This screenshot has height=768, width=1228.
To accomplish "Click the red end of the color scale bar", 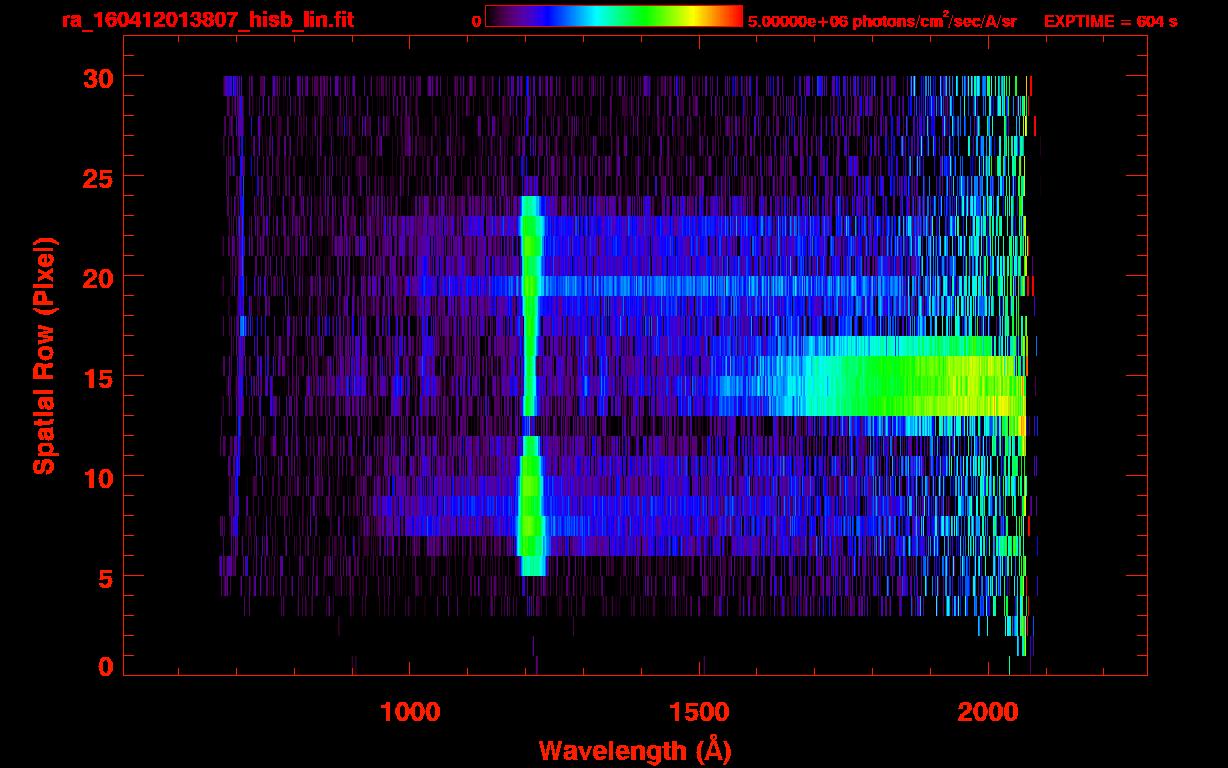I will pos(732,16).
